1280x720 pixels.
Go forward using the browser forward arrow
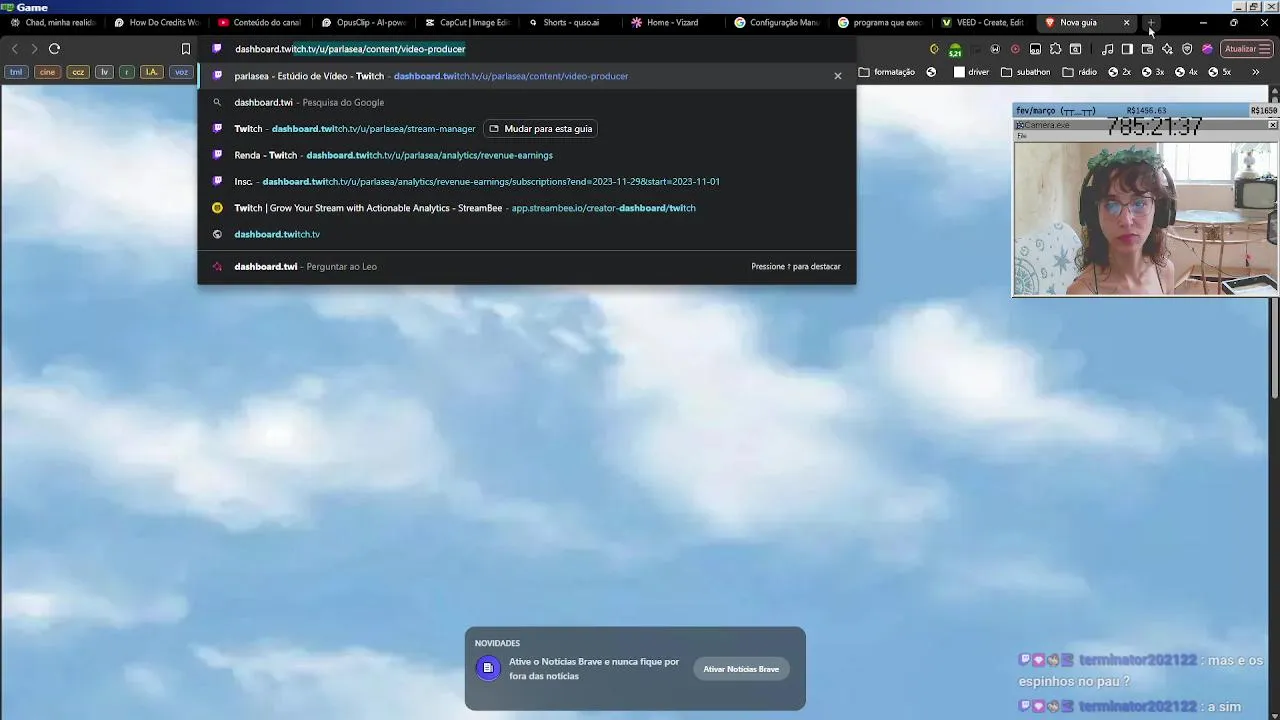34,48
